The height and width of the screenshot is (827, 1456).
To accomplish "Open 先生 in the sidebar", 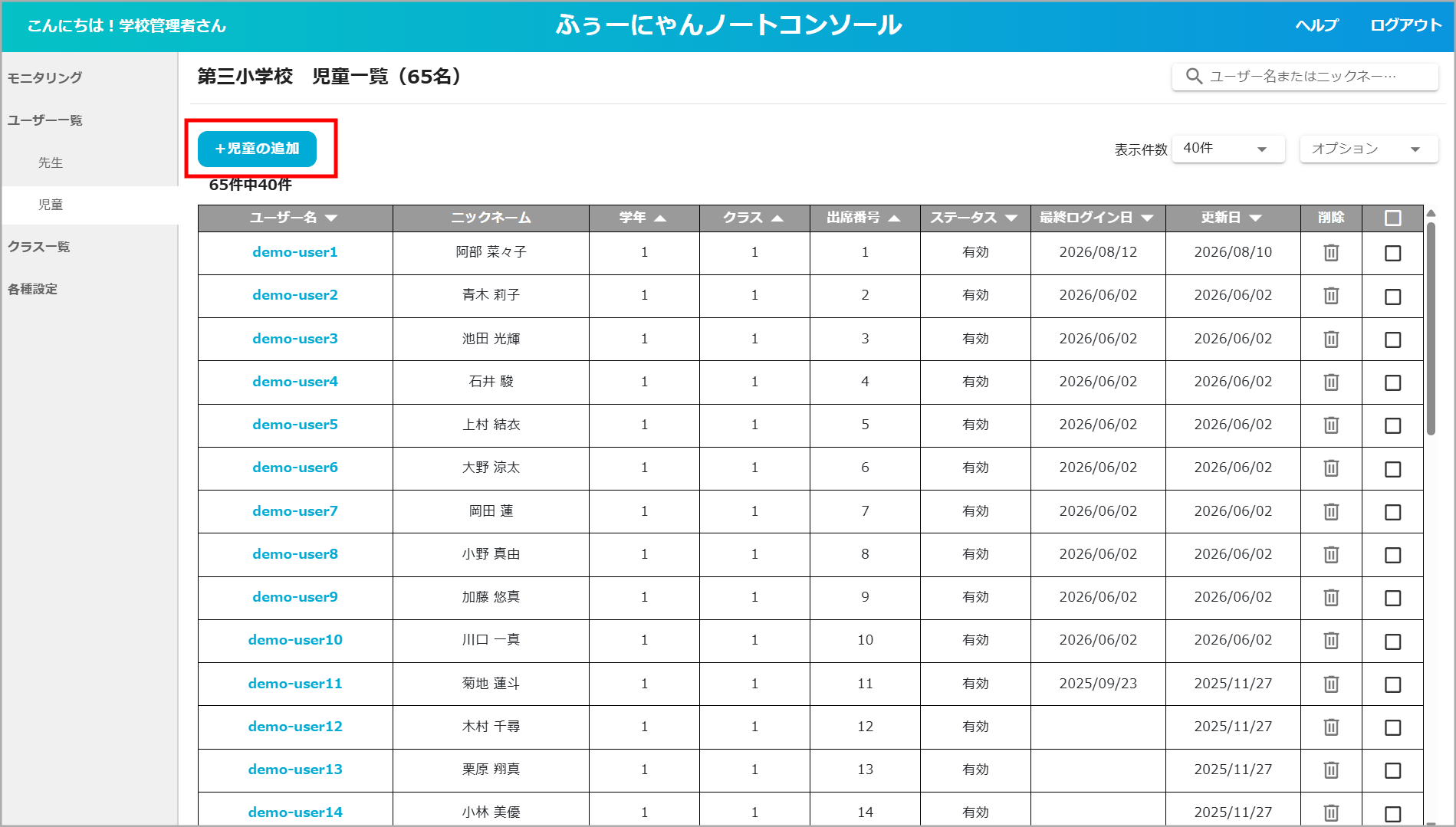I will point(51,162).
